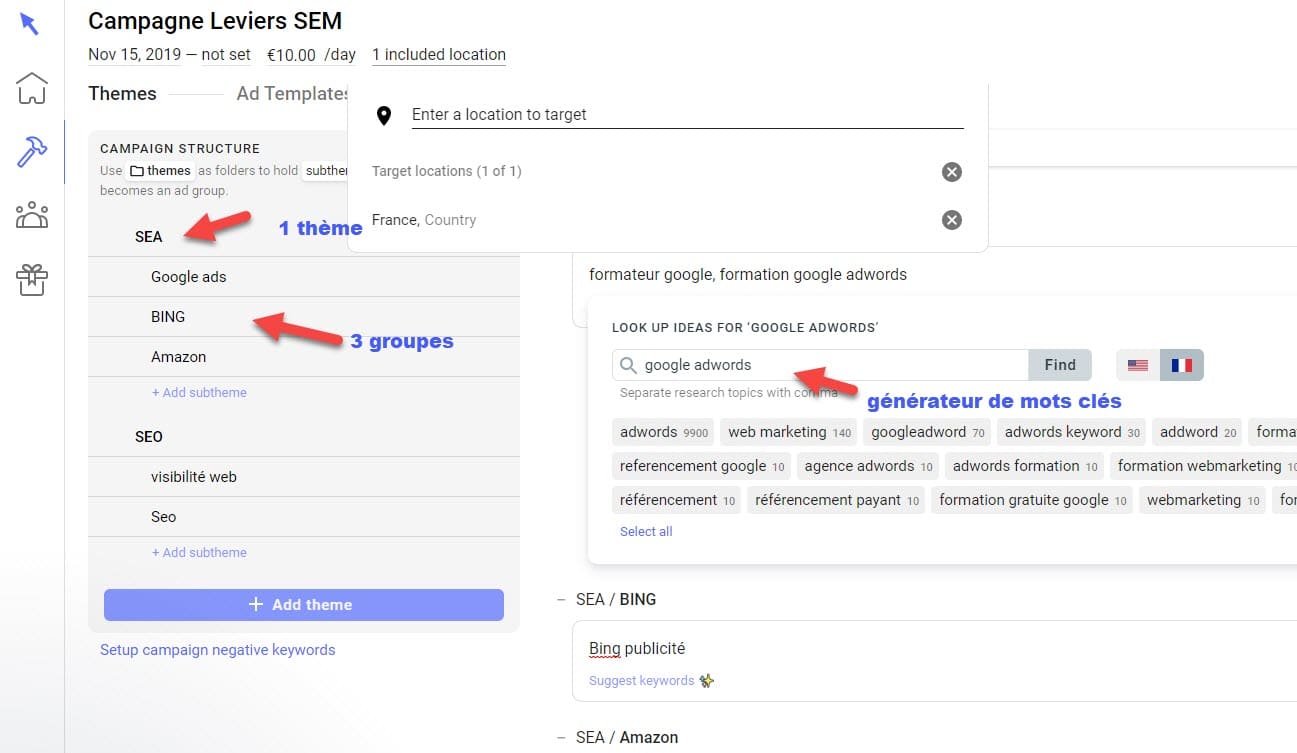Open the home icon in sidebar

[32, 88]
